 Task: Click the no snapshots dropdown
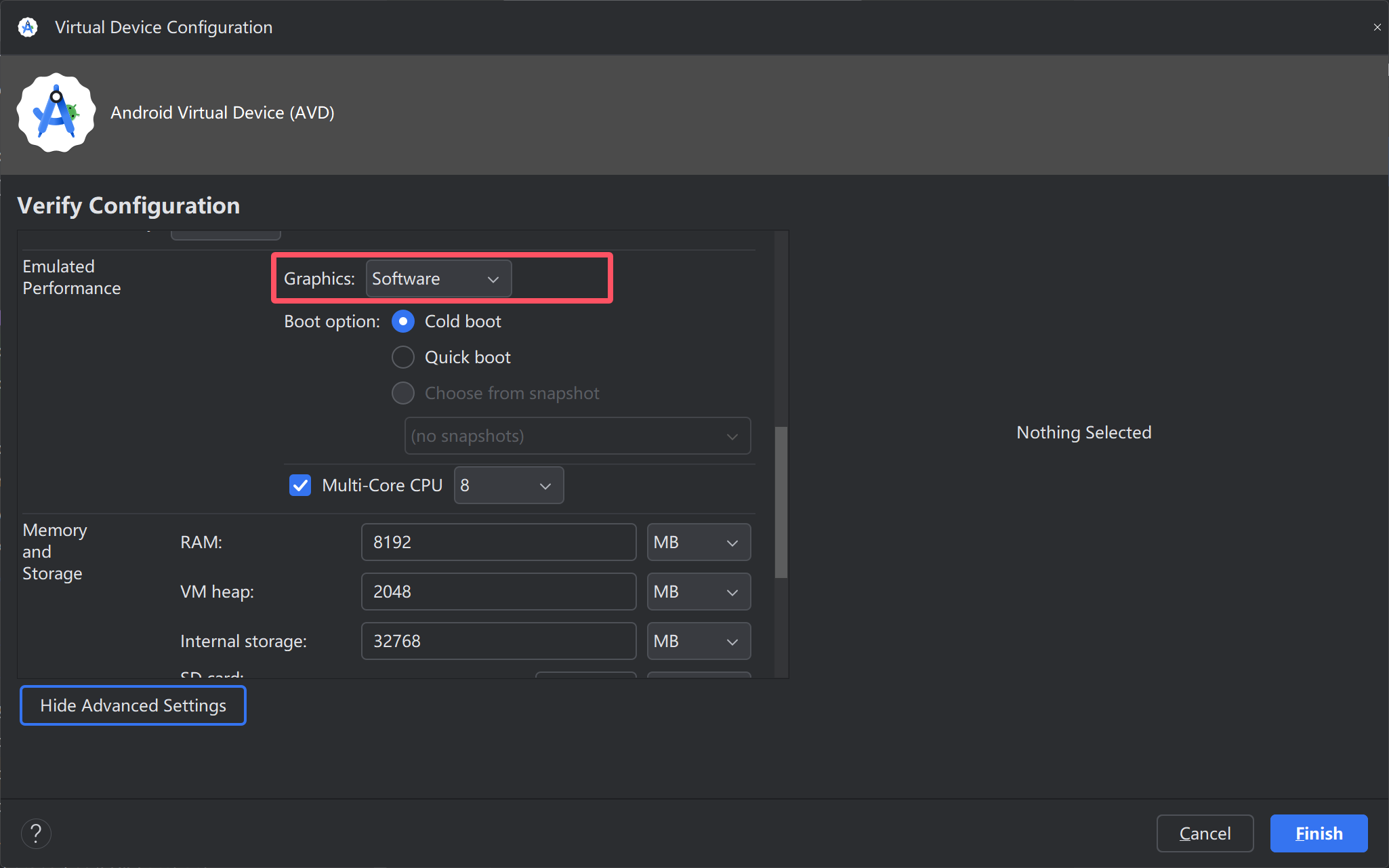(x=577, y=436)
